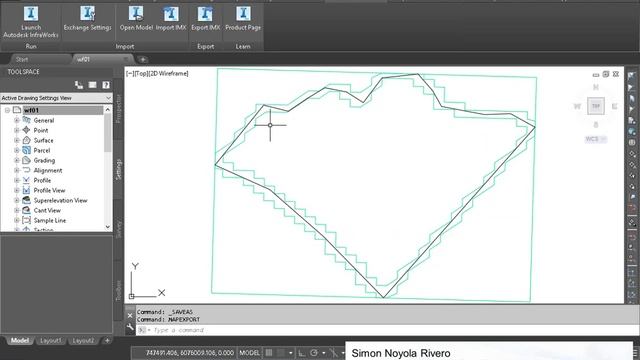Expand the Point settings node
This screenshot has width=640, height=360.
[17, 130]
